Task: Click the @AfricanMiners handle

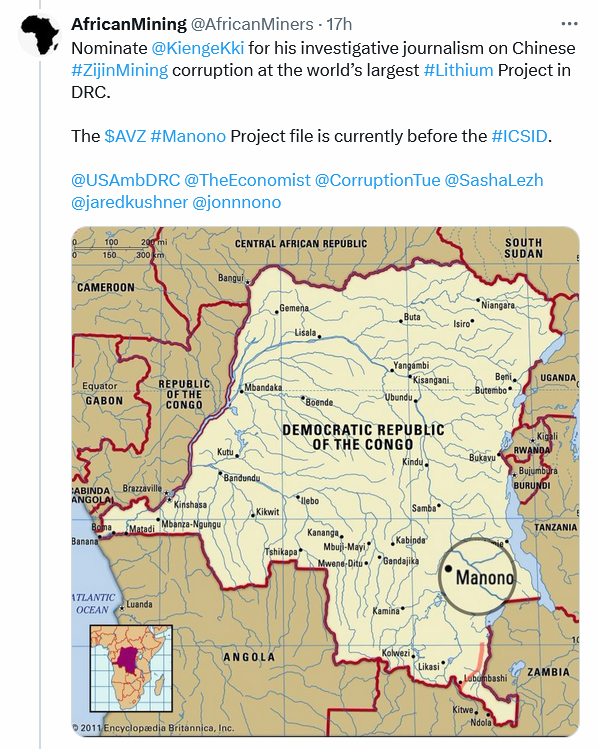Action: tap(252, 24)
